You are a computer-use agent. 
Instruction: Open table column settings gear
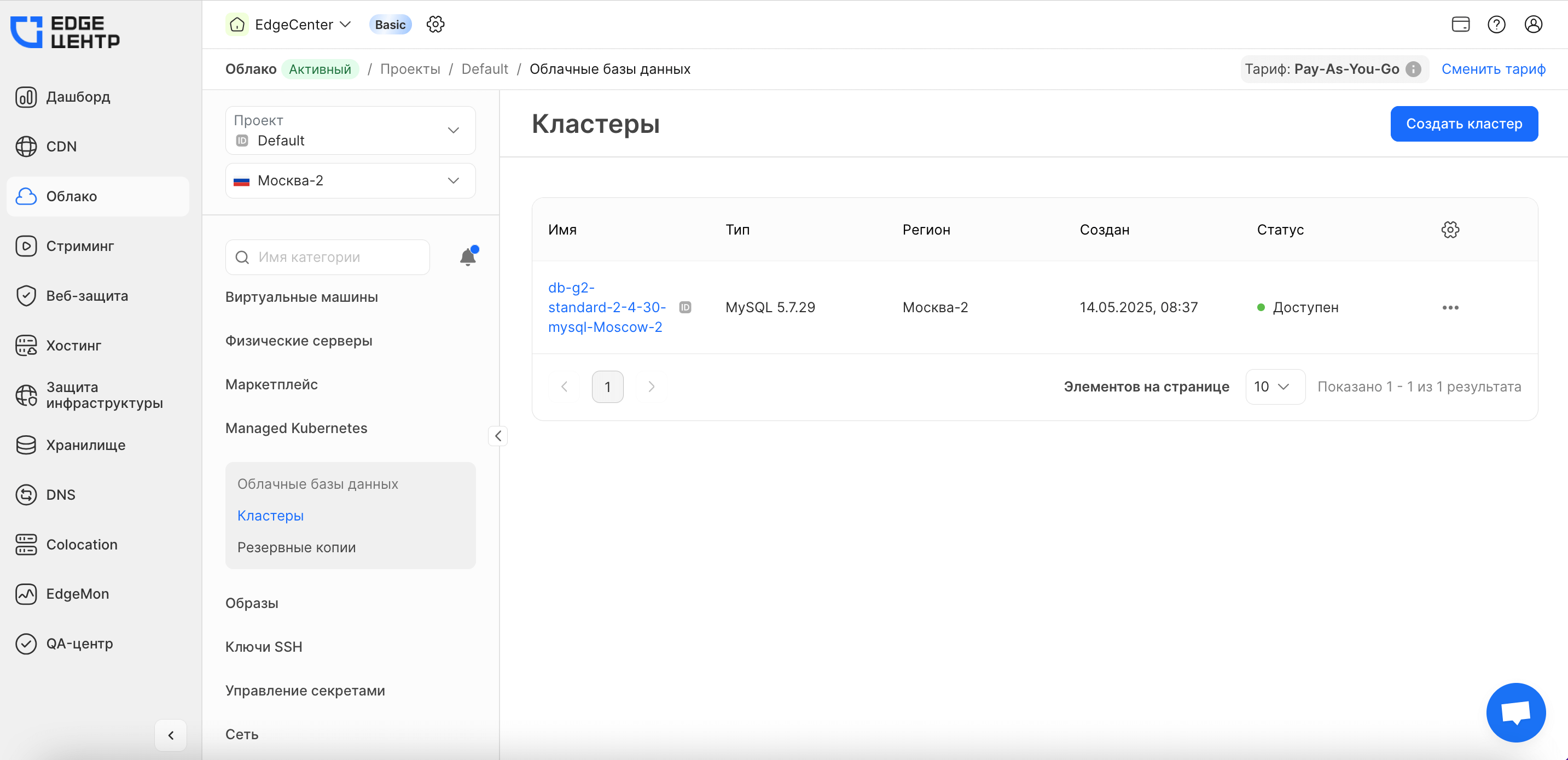[x=1450, y=230]
